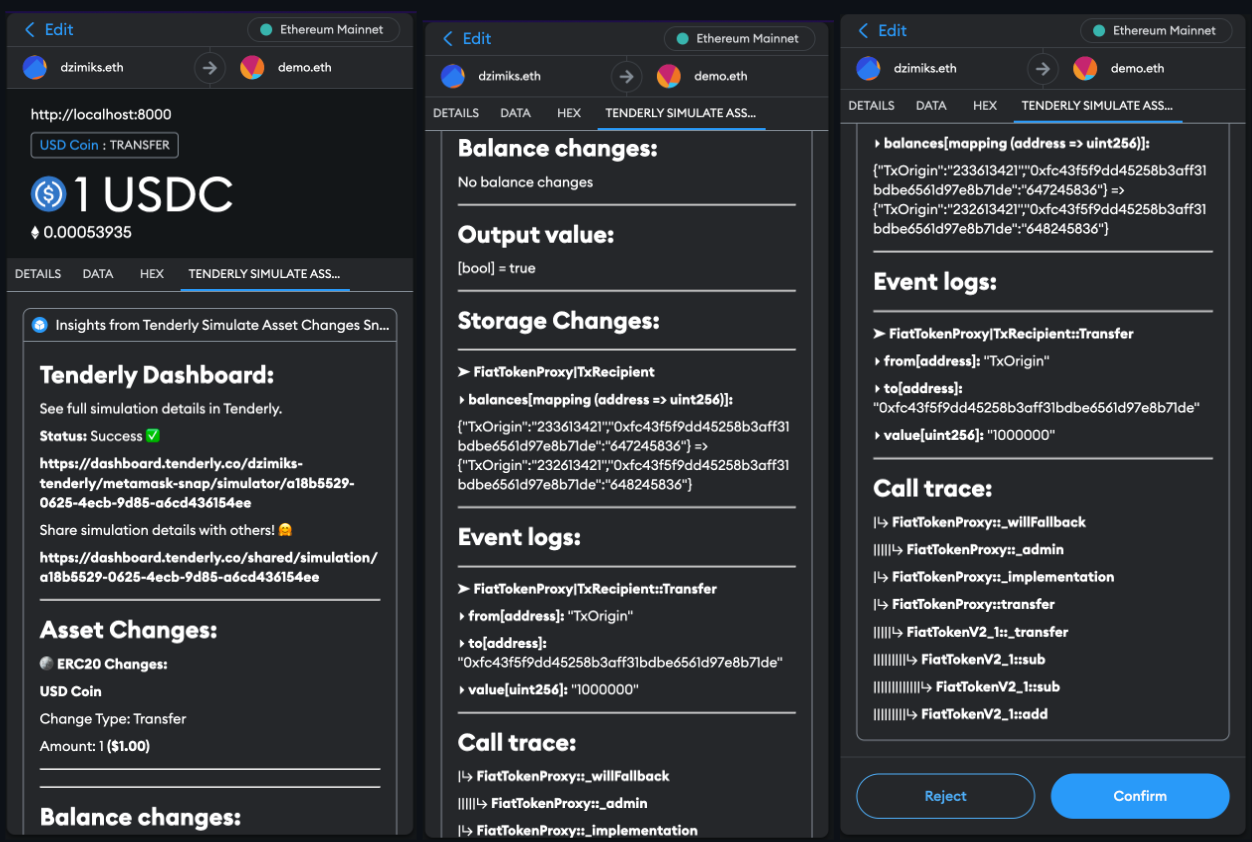Viewport: 1252px width, 842px height.
Task: Expand FiatTokenProxy|TxRecipient::Transfer in middle panel Event logs
Action: (x=587, y=589)
